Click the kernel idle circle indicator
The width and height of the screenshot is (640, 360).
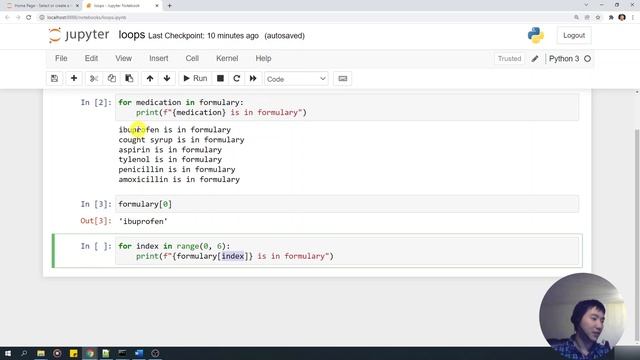(587, 59)
